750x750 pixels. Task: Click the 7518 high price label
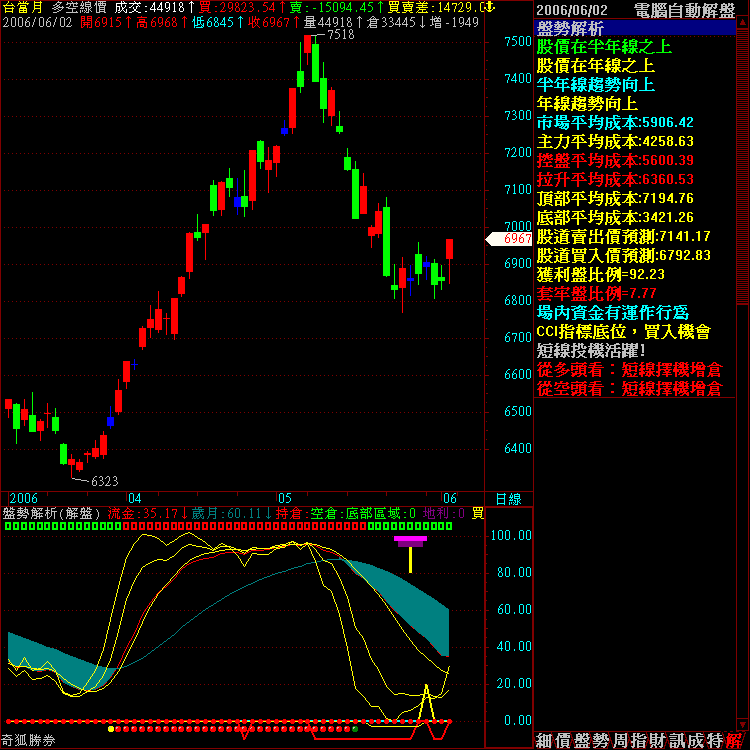340,34
